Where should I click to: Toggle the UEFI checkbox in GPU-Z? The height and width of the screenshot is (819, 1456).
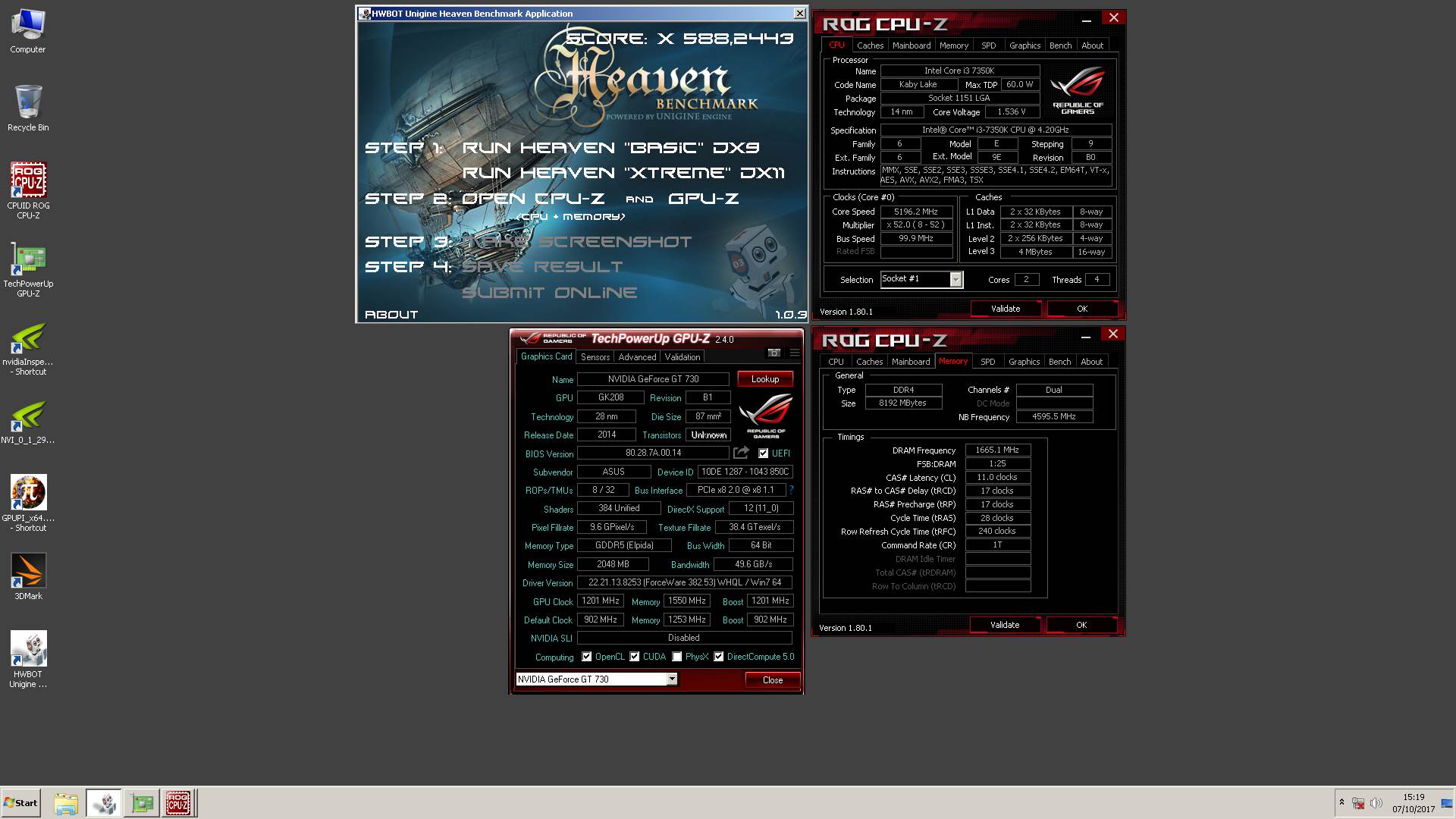(763, 453)
